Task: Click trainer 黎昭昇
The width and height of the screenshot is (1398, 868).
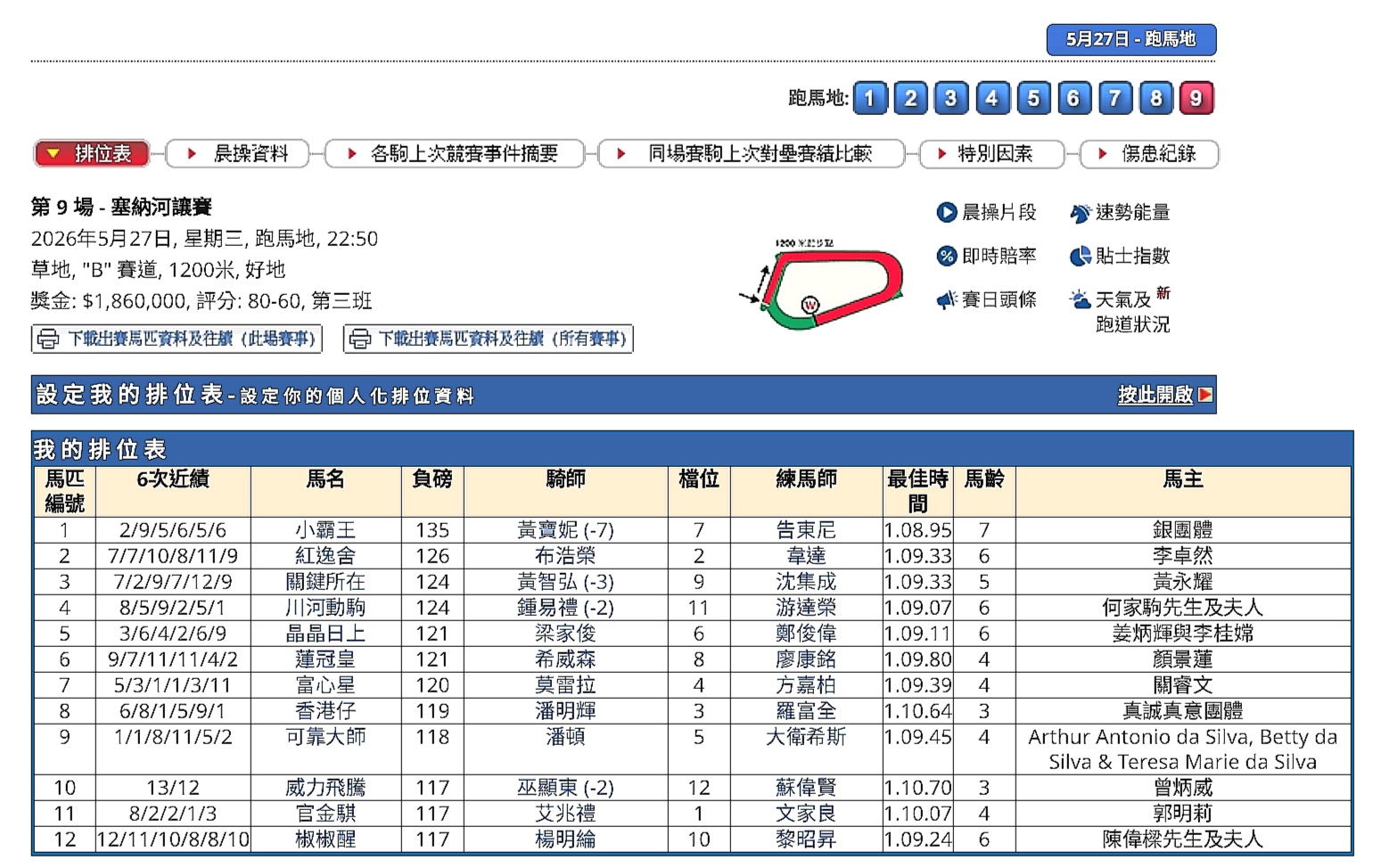Action: 806,839
